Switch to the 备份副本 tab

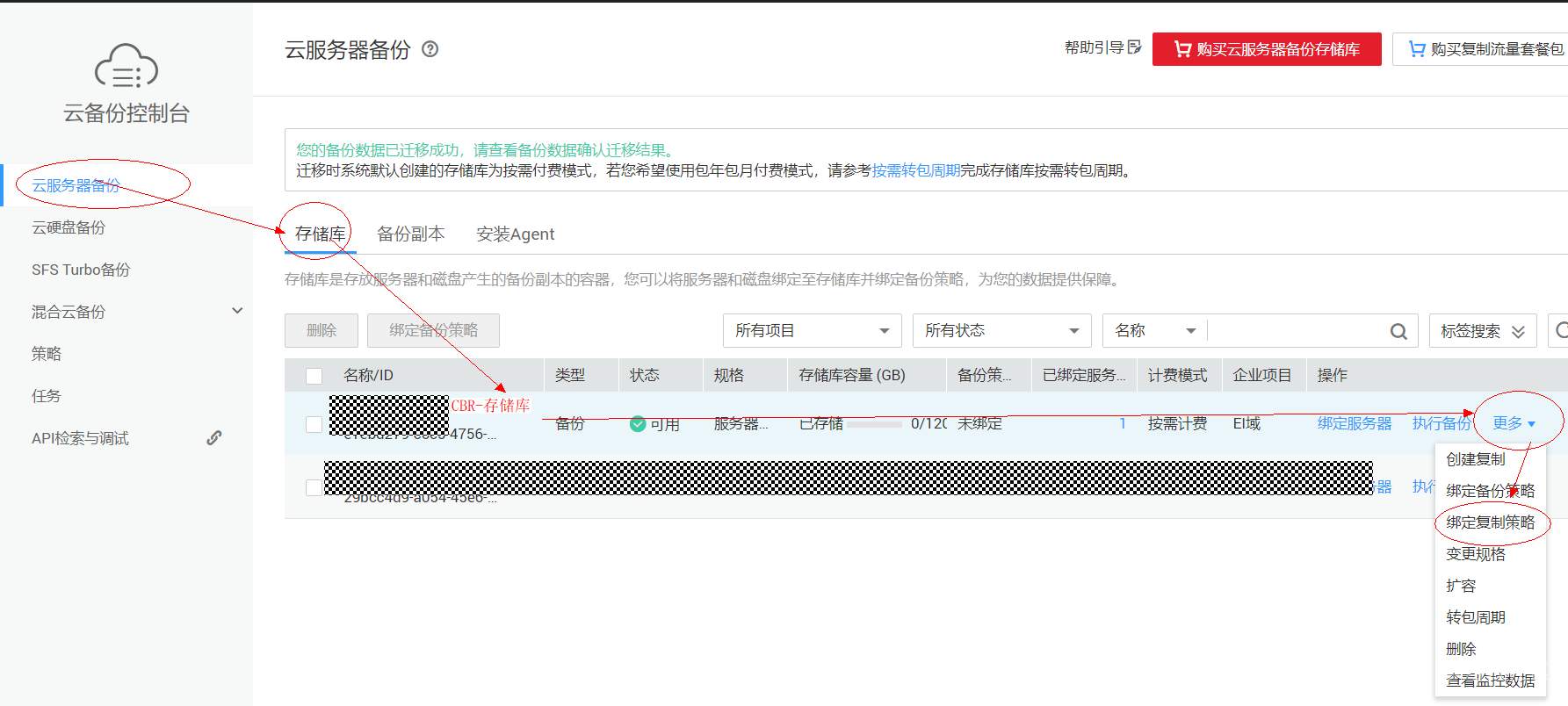tap(410, 234)
